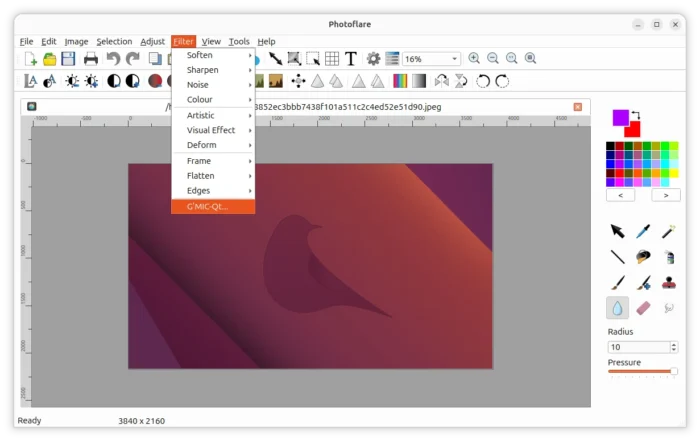Expand the Deform filter submenu
Image resolution: width=700 pixels, height=441 pixels.
[x=213, y=145]
